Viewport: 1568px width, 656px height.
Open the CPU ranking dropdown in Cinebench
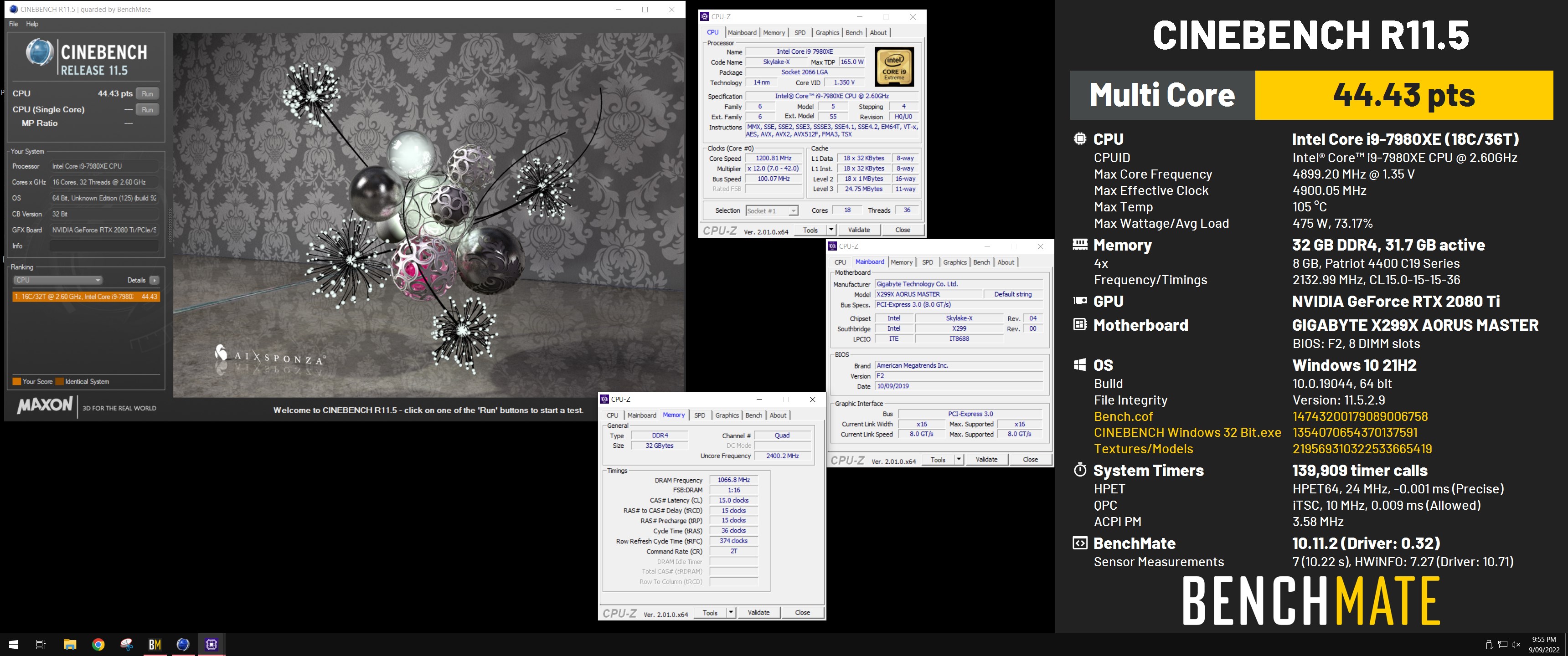(58, 281)
